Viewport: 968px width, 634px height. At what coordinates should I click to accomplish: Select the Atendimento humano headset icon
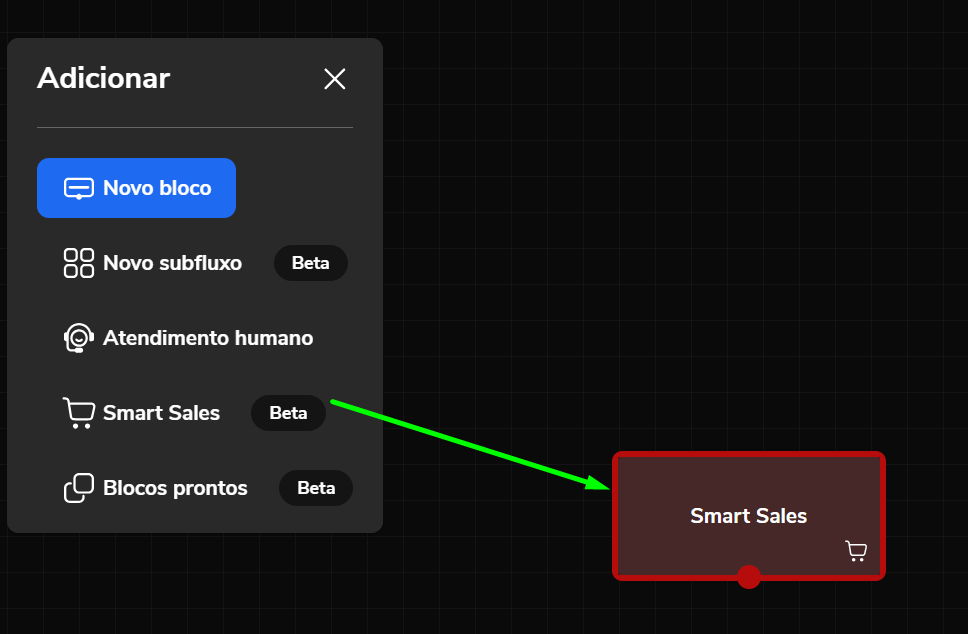point(79,338)
